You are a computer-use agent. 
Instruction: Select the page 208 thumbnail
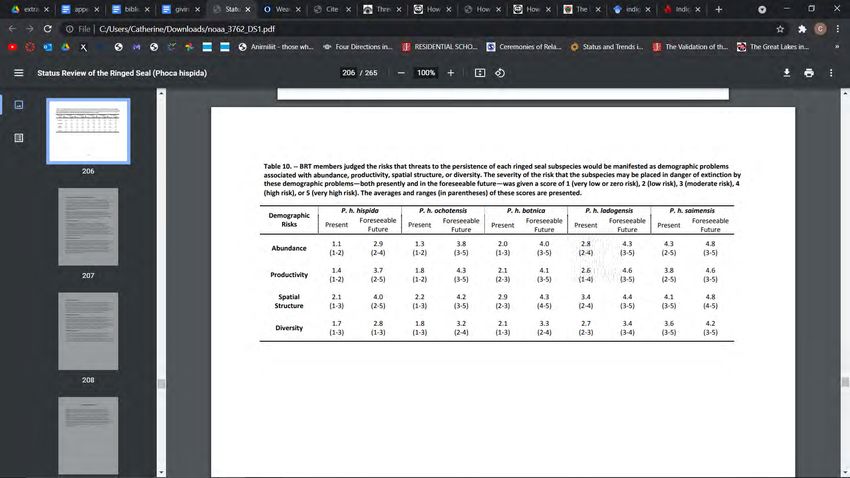pyautogui.click(x=88, y=331)
